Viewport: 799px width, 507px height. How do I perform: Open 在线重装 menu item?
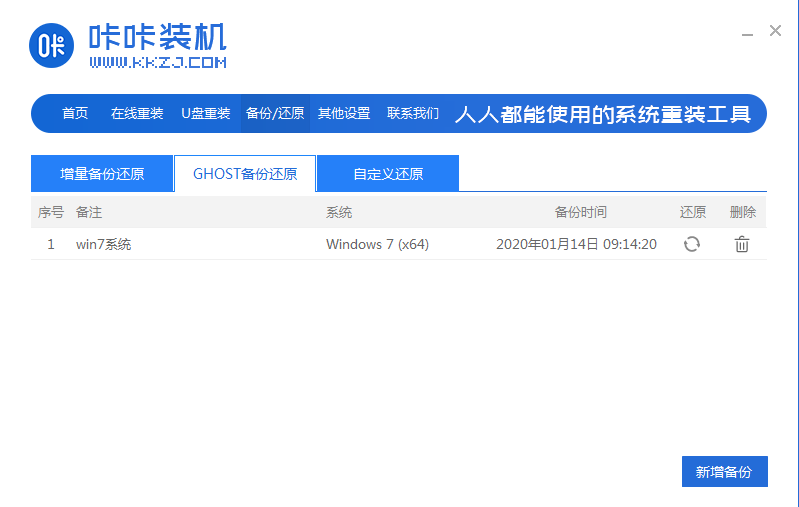click(x=137, y=113)
